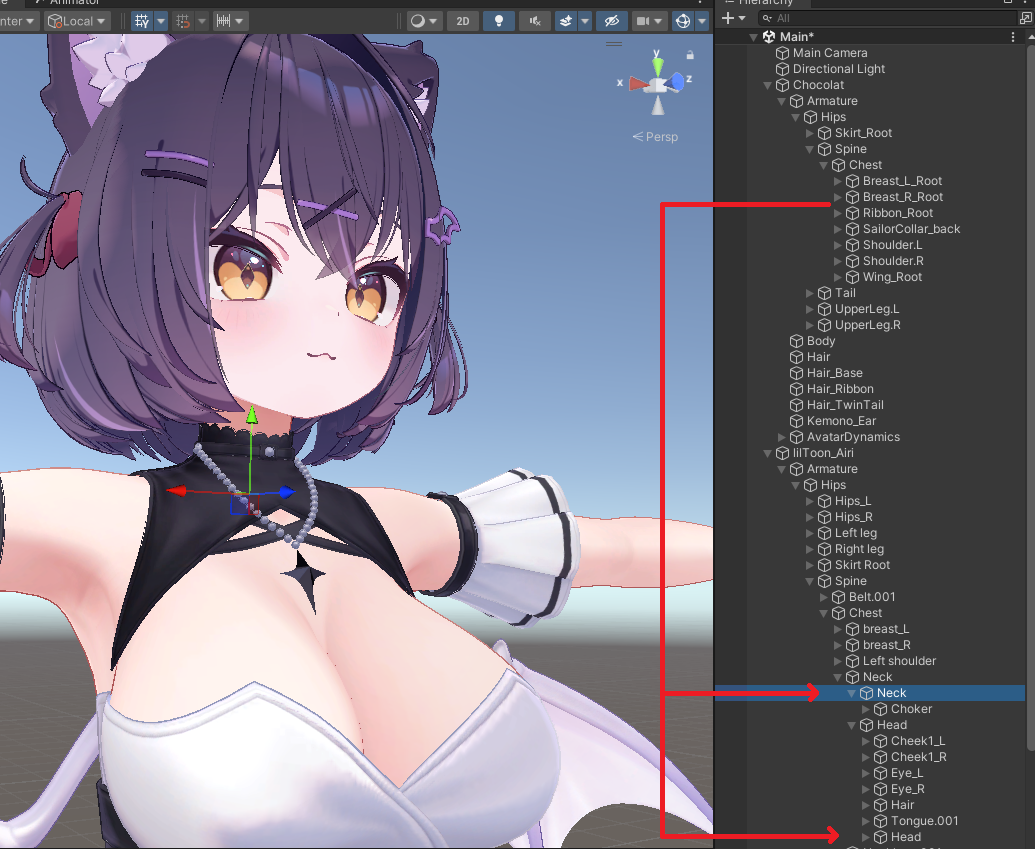The image size is (1035, 849).
Task: Expand the Skirt_Root tree node
Action: point(810,133)
